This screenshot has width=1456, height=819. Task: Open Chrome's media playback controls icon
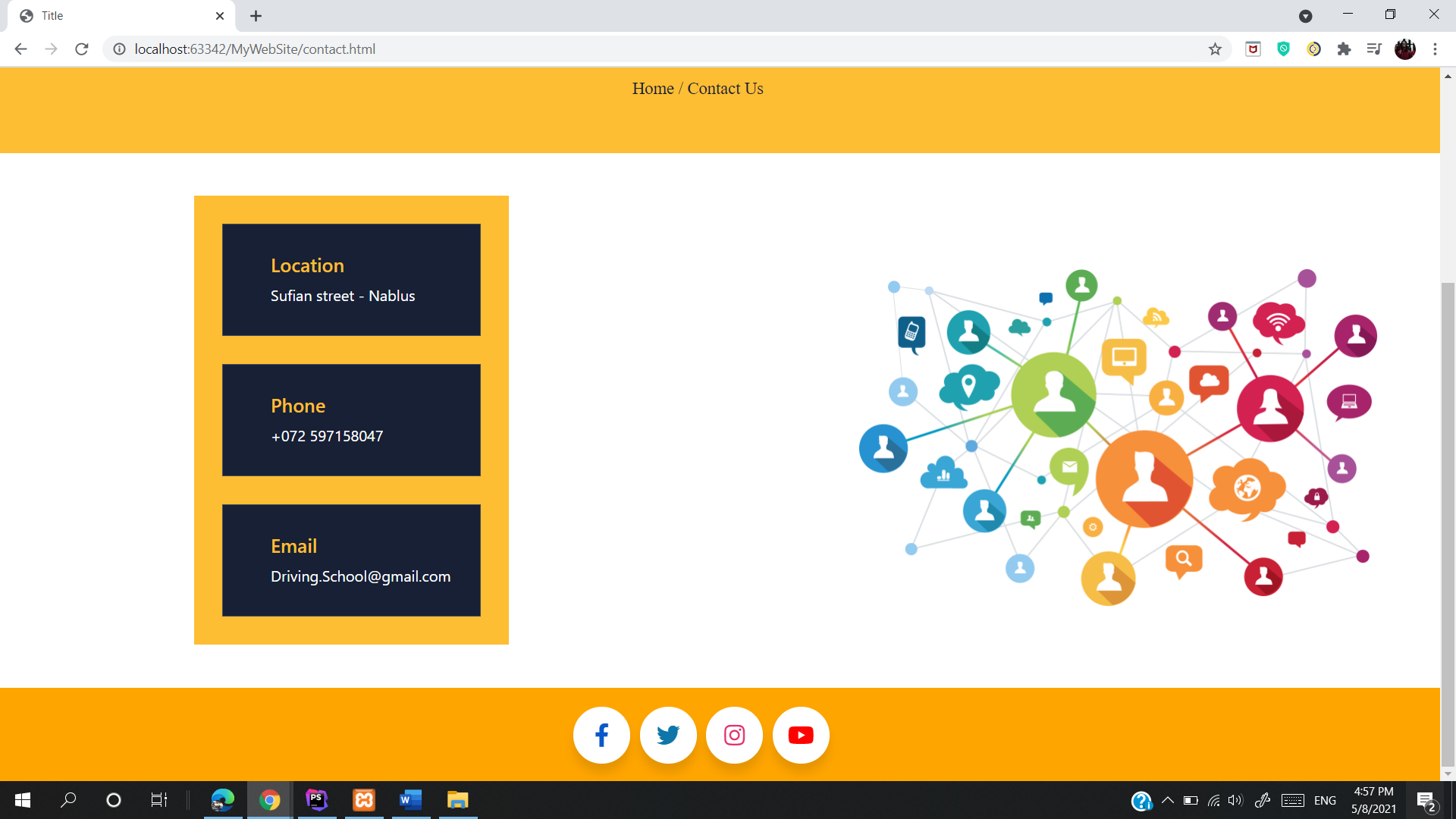tap(1374, 49)
